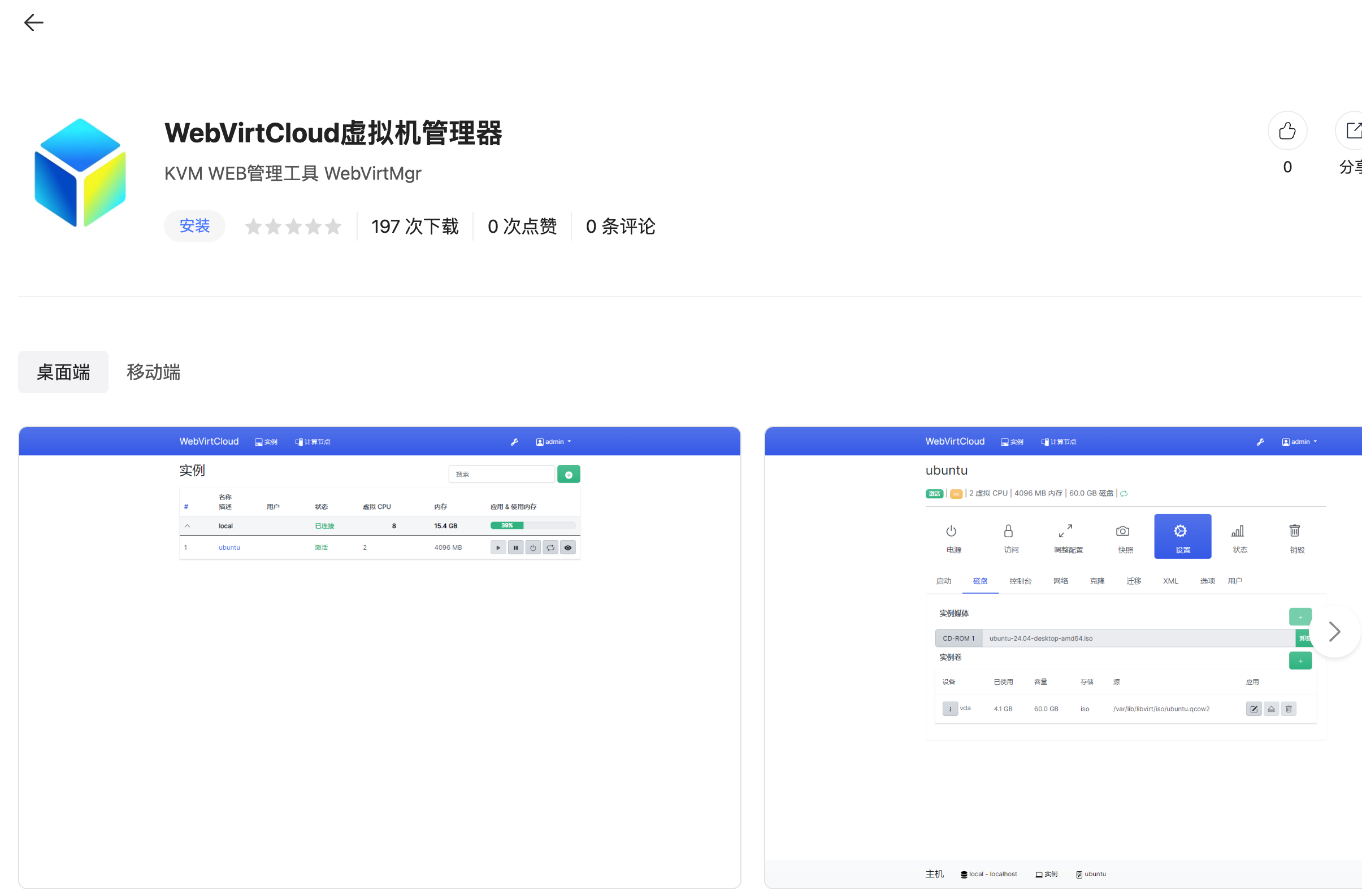The image size is (1362, 896).
Task: Click the play button for ubuntu instance
Action: click(498, 547)
